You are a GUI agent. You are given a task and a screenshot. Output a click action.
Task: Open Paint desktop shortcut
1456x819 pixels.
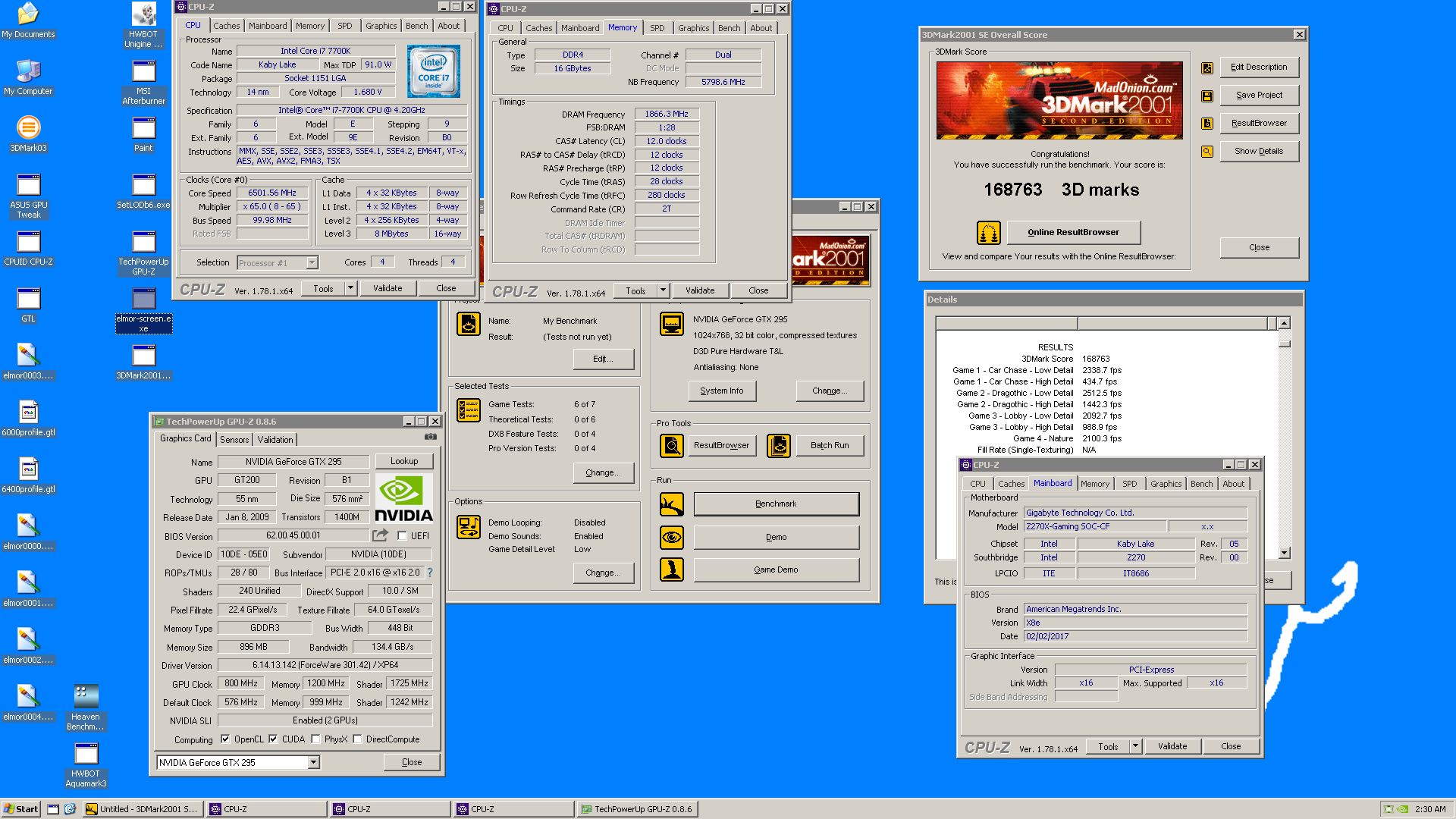pos(143,134)
